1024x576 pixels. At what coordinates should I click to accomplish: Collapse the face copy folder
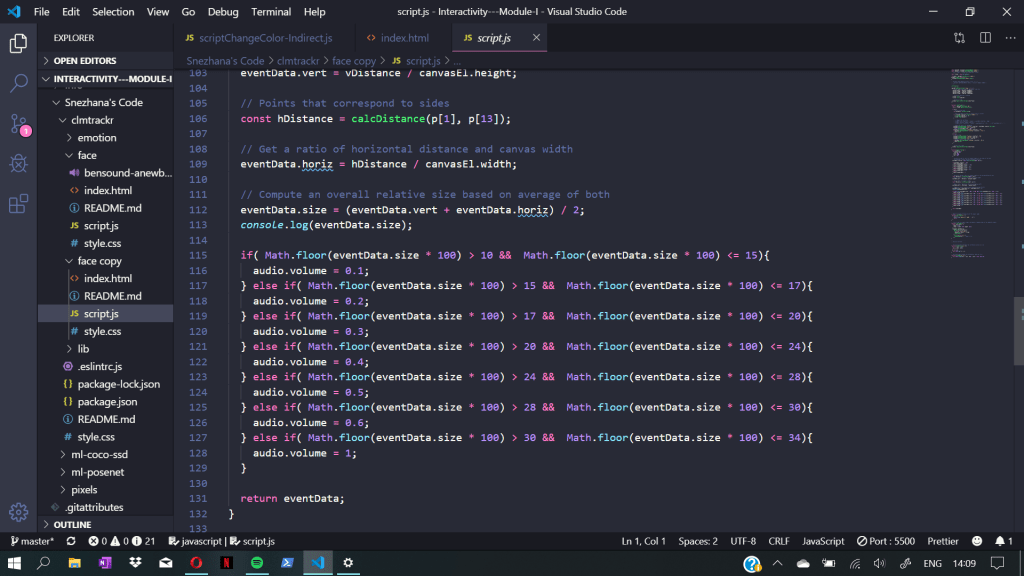pos(99,261)
